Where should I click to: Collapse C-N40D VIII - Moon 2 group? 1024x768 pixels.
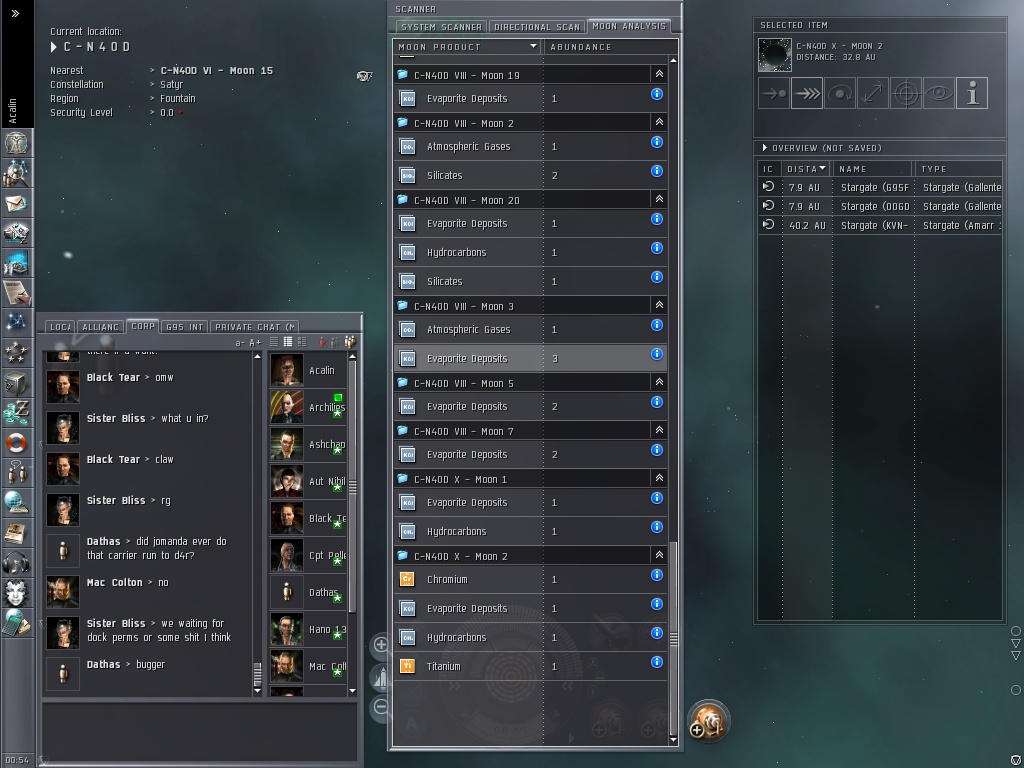pos(659,122)
